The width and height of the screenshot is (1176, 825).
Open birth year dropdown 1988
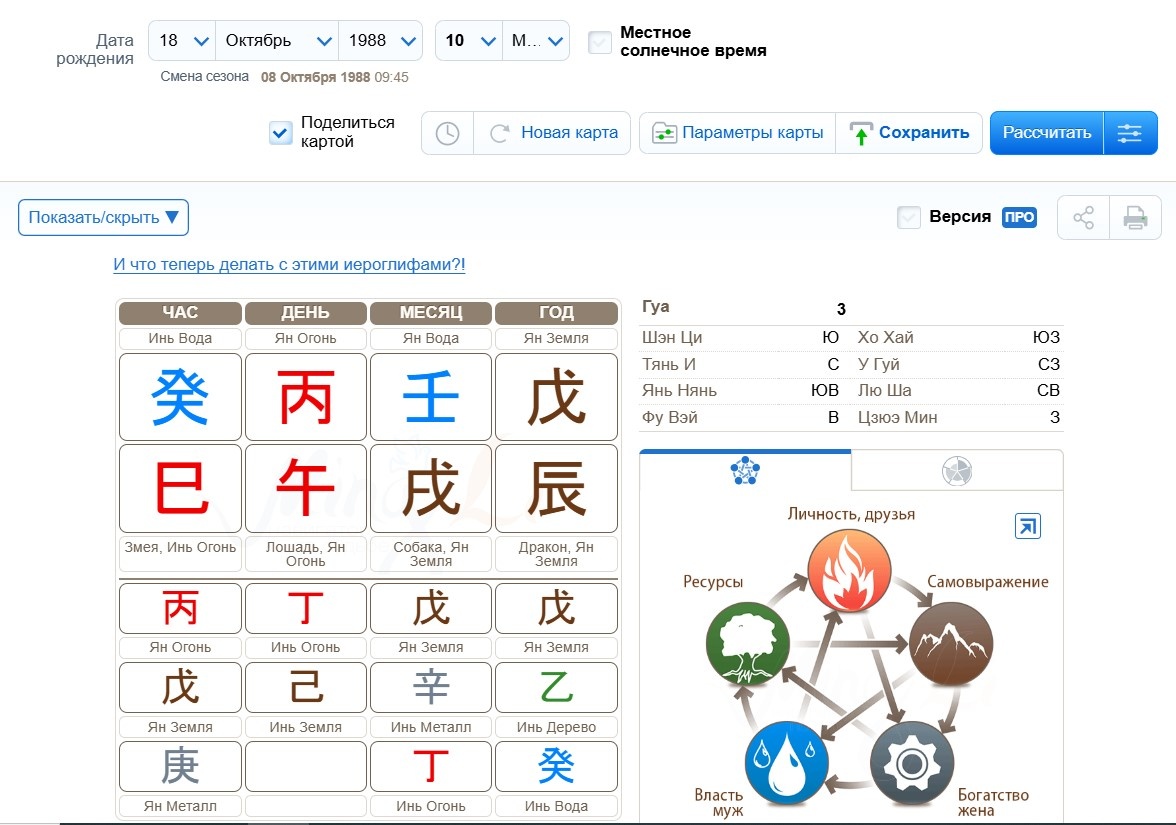pyautogui.click(x=381, y=40)
